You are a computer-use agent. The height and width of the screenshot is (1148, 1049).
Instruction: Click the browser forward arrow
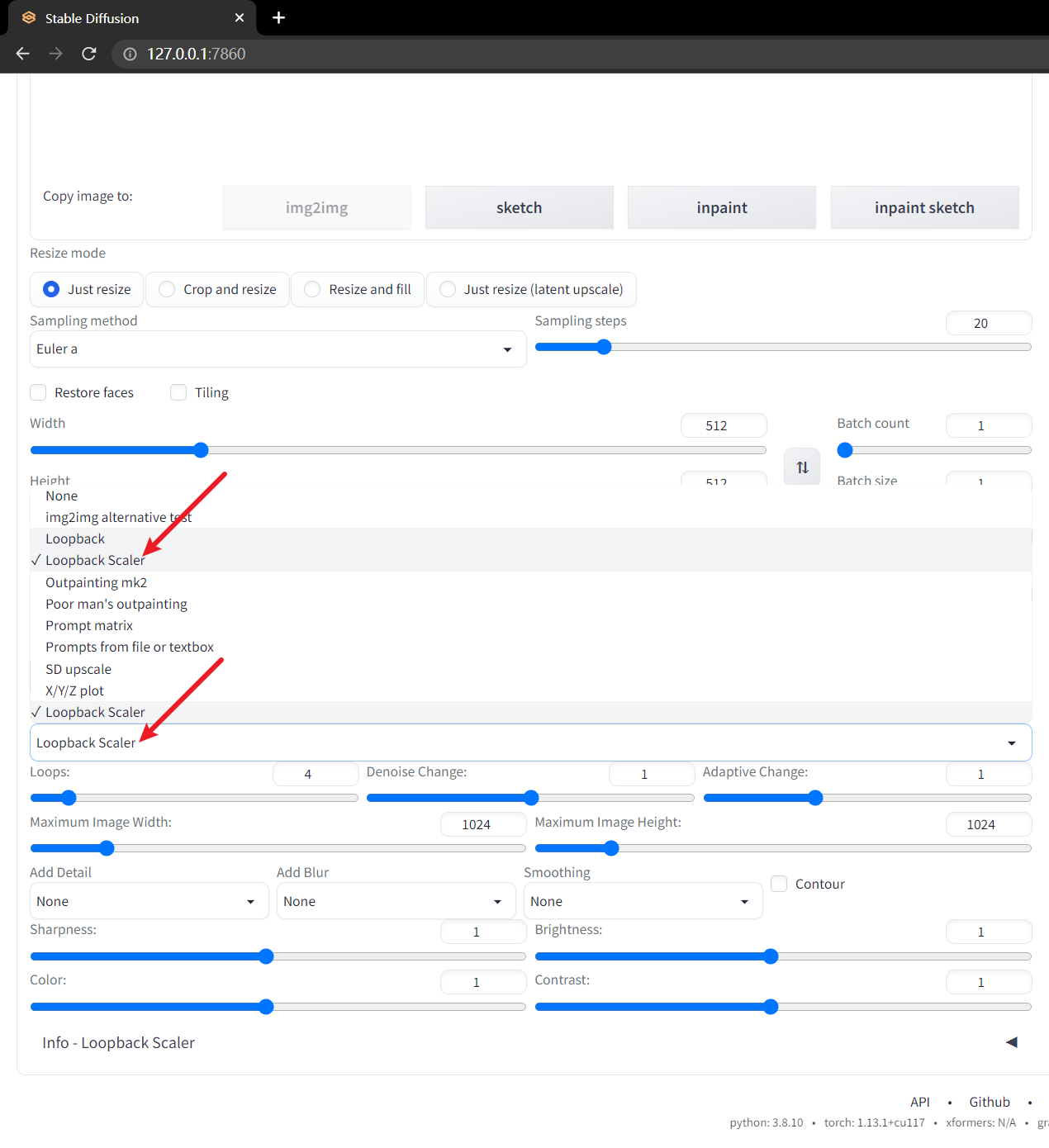pyautogui.click(x=56, y=54)
